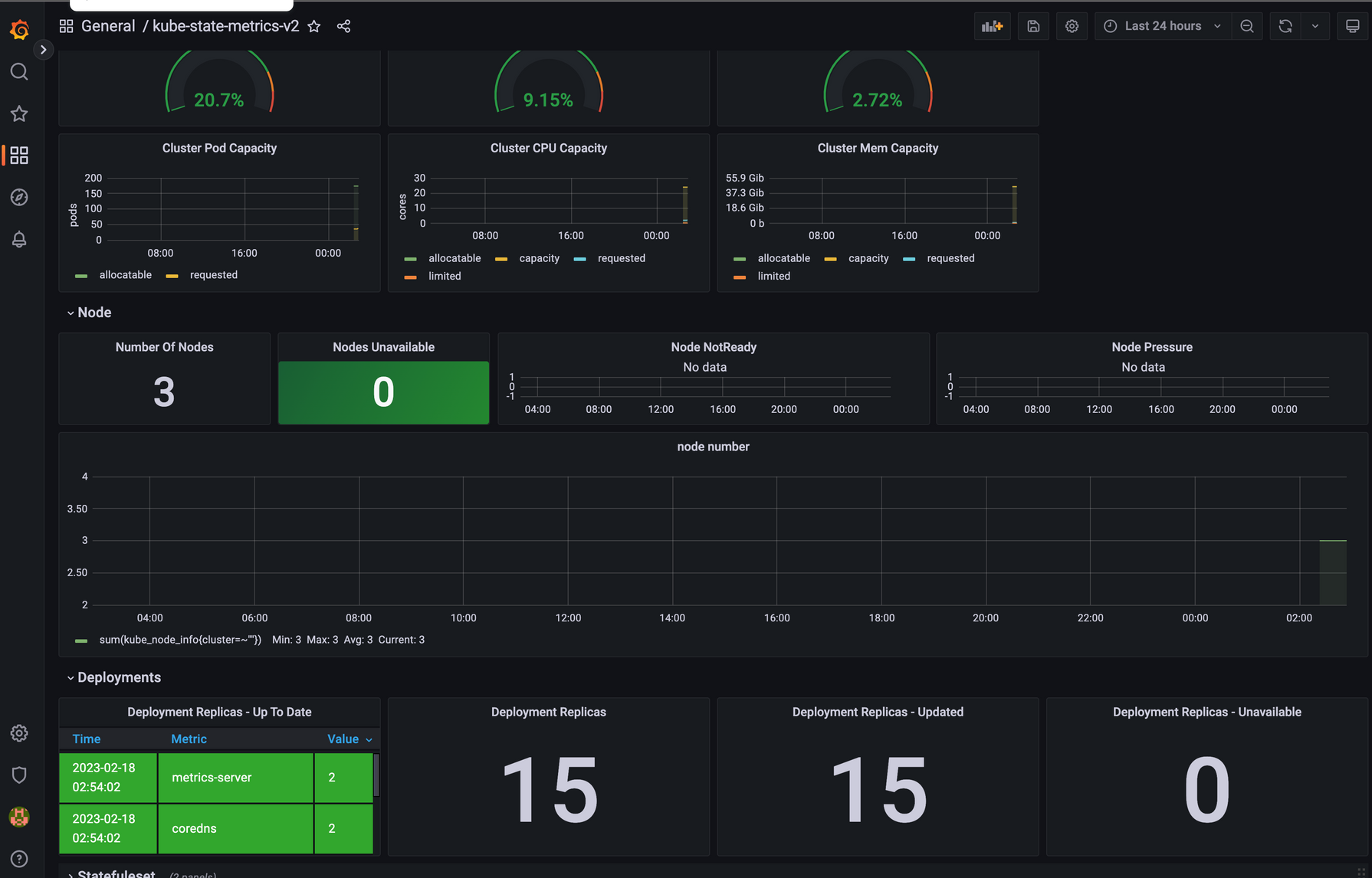Viewport: 1372px width, 878px height.
Task: Open the Starred dashboards sidebar icon
Action: tap(19, 113)
